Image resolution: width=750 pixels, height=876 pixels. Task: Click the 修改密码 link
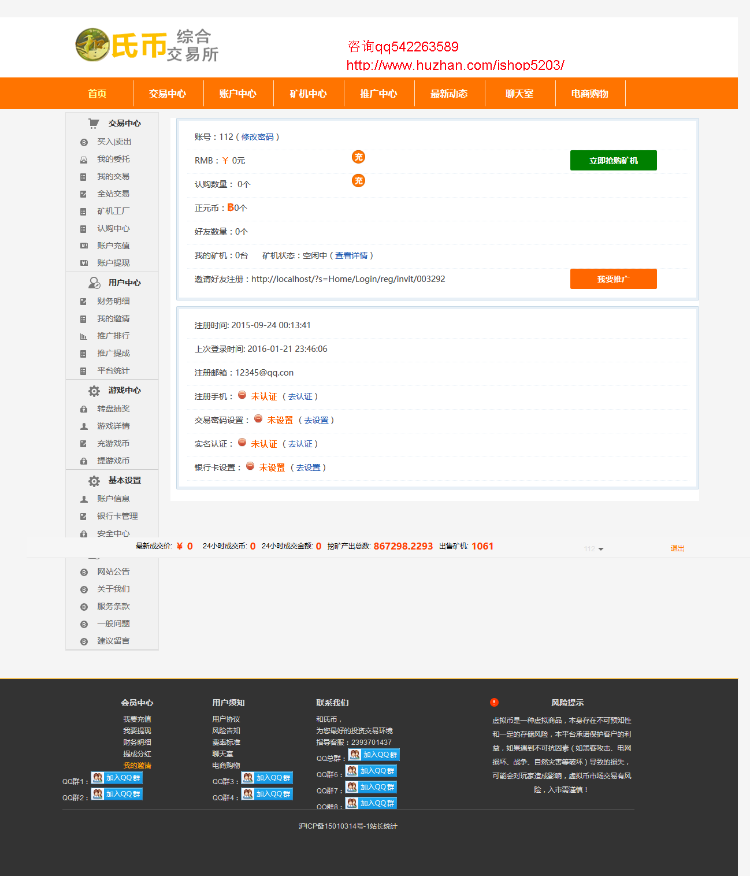(x=258, y=137)
